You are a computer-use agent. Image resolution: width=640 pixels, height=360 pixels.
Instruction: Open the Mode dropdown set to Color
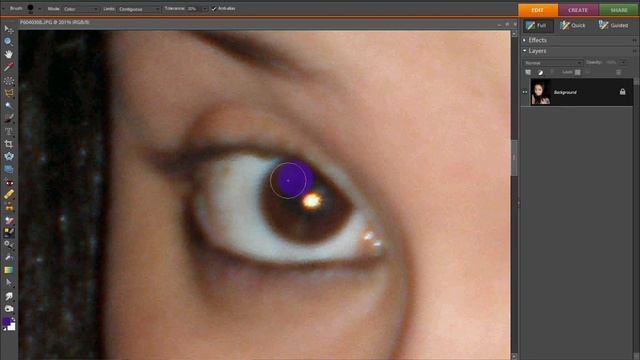pyautogui.click(x=80, y=9)
